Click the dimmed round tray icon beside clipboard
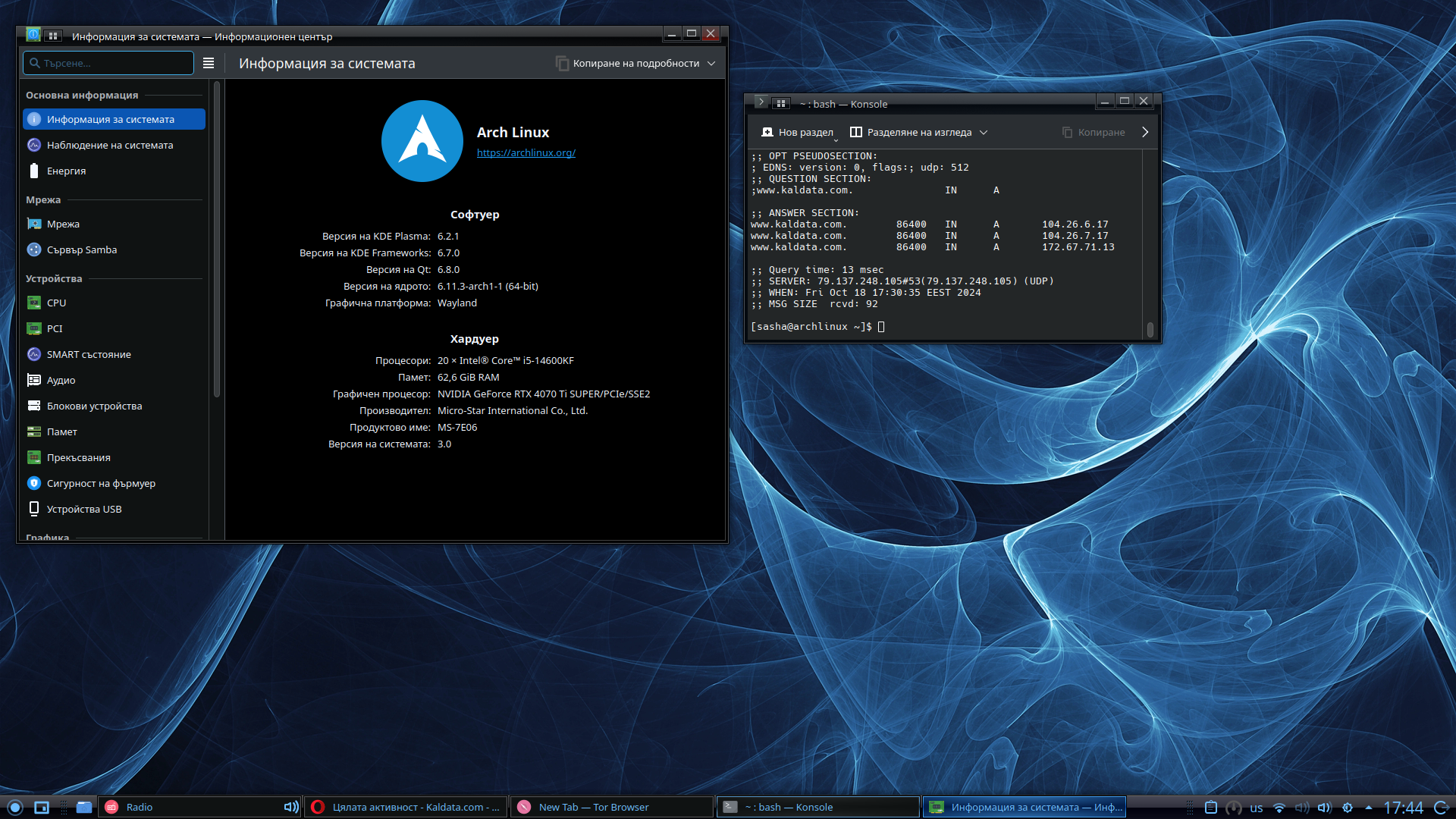1456x819 pixels. click(x=1234, y=808)
